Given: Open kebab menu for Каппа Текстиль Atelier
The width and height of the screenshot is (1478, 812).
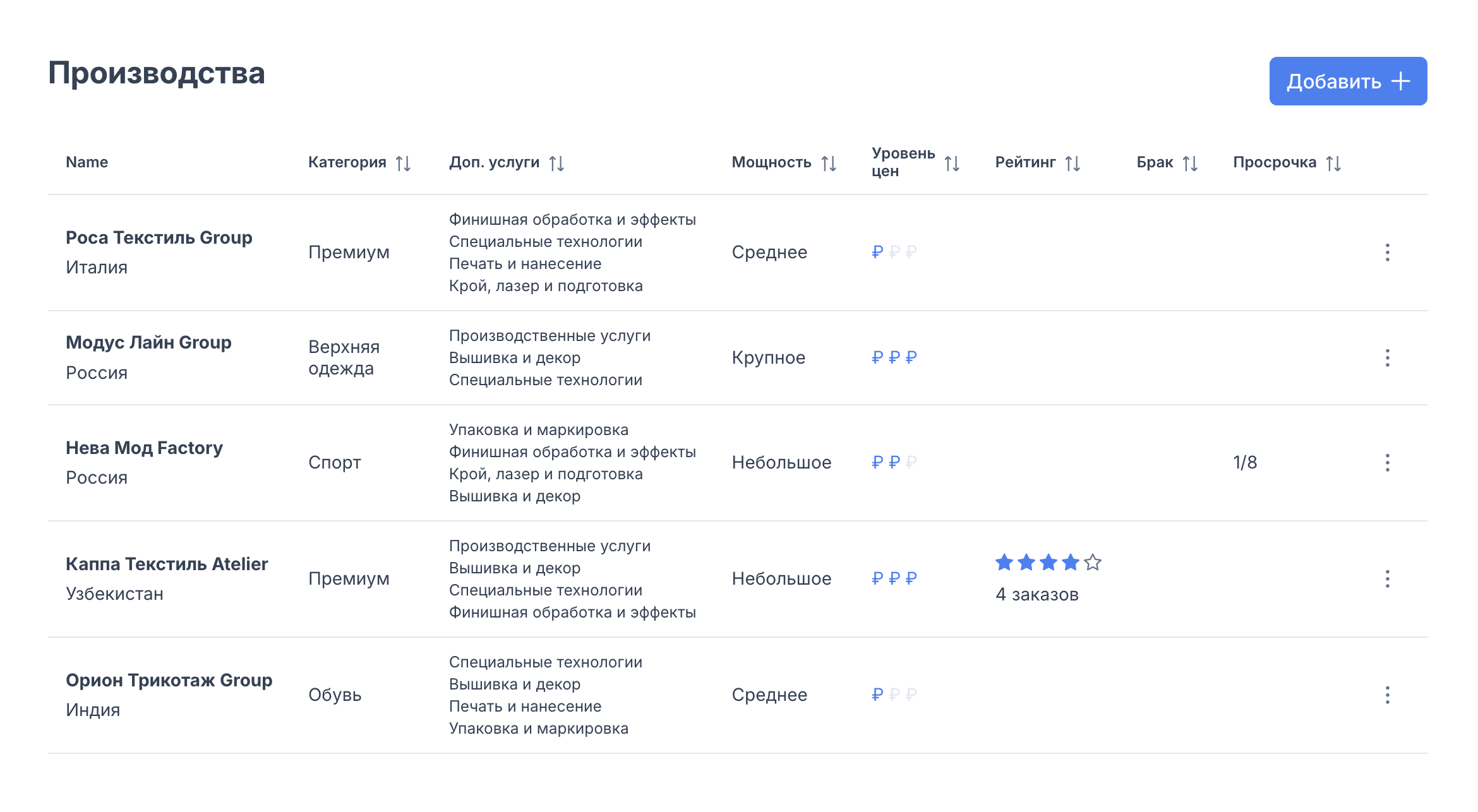Looking at the screenshot, I should pos(1387,579).
